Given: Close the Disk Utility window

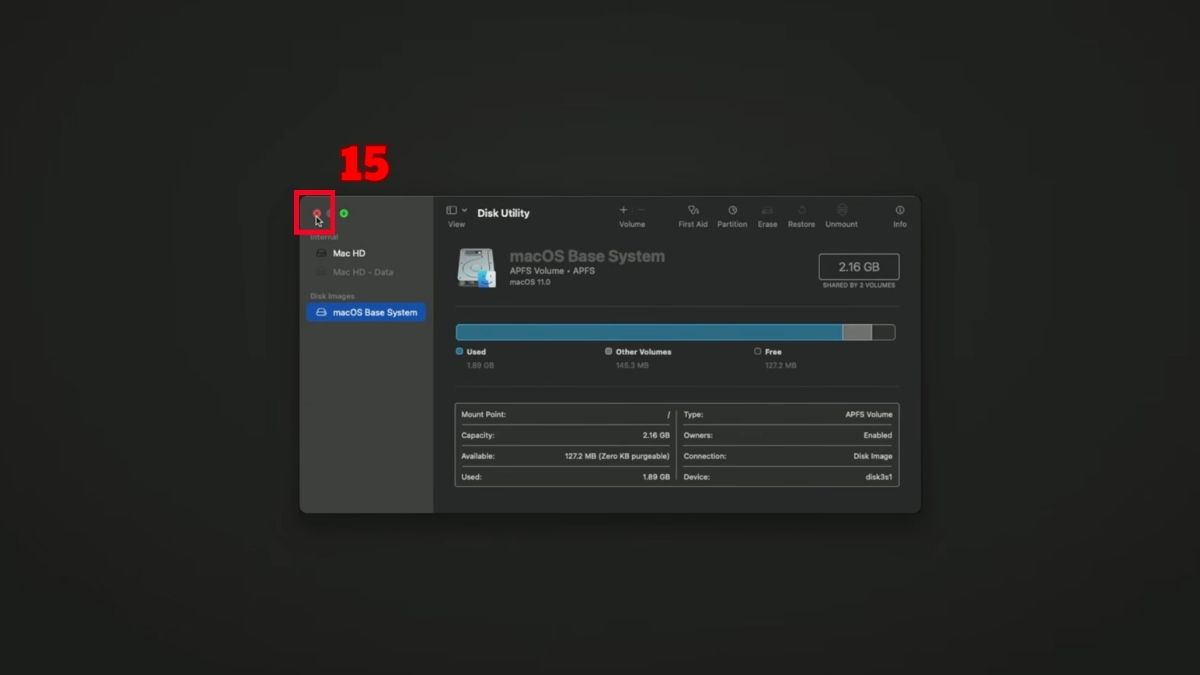Looking at the screenshot, I should point(317,213).
